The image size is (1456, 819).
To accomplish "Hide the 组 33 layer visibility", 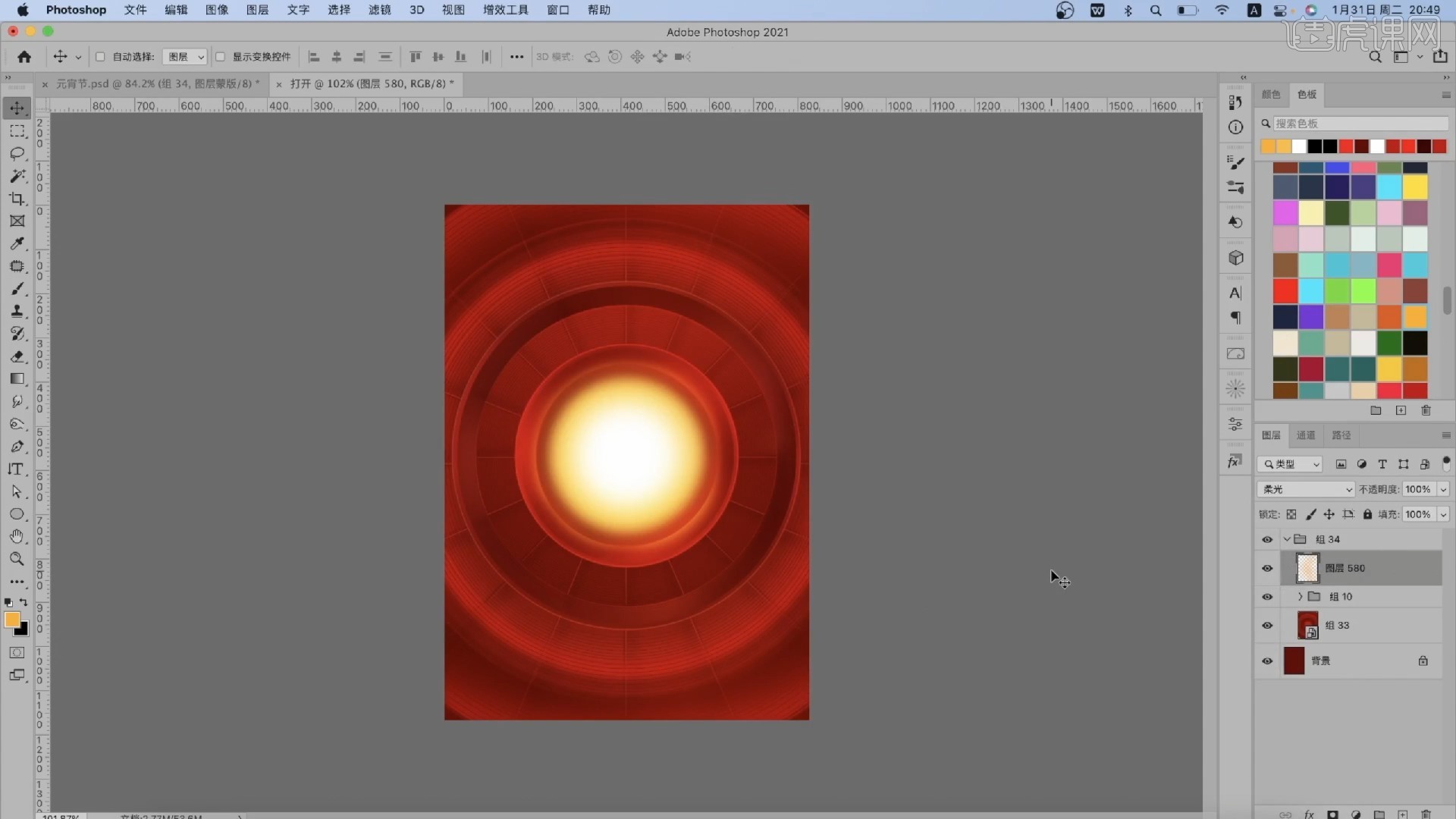I will coord(1267,626).
